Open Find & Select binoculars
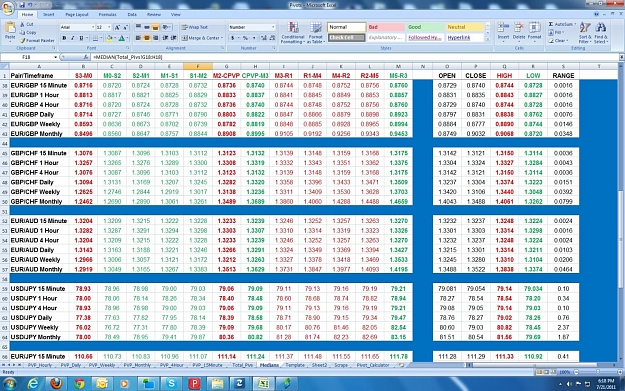625x391 pixels. pos(600,33)
